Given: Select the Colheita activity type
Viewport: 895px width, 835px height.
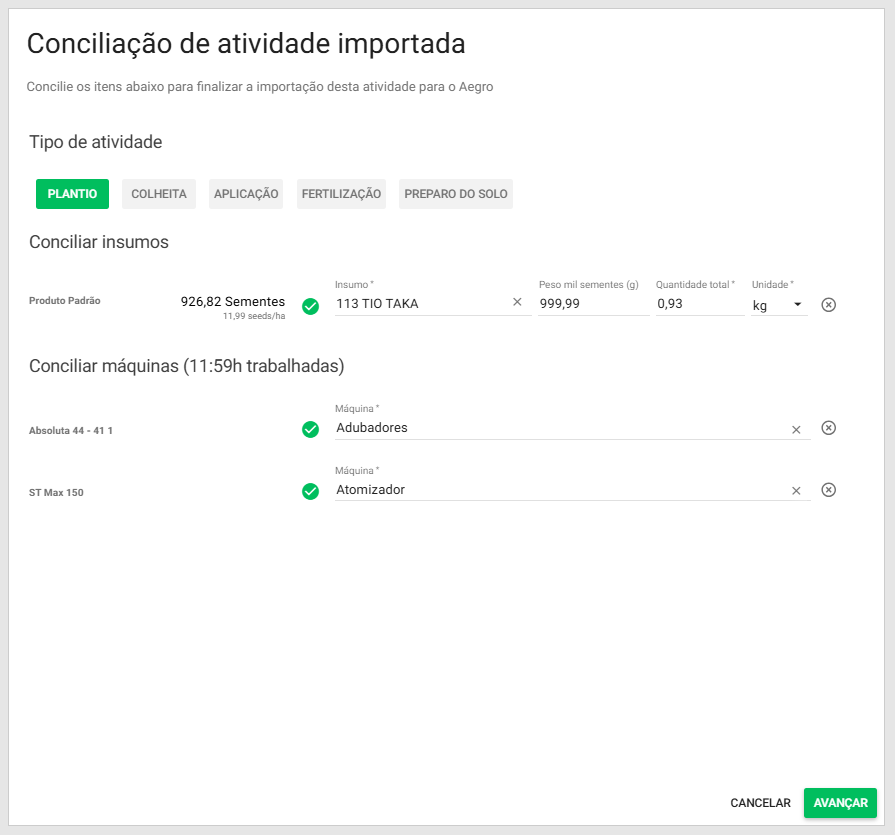Looking at the screenshot, I should click(159, 194).
